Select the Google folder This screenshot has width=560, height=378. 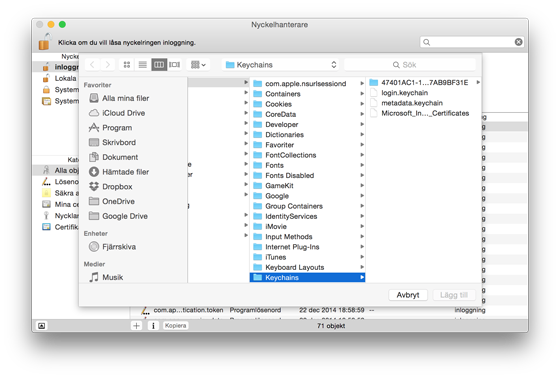[308, 196]
